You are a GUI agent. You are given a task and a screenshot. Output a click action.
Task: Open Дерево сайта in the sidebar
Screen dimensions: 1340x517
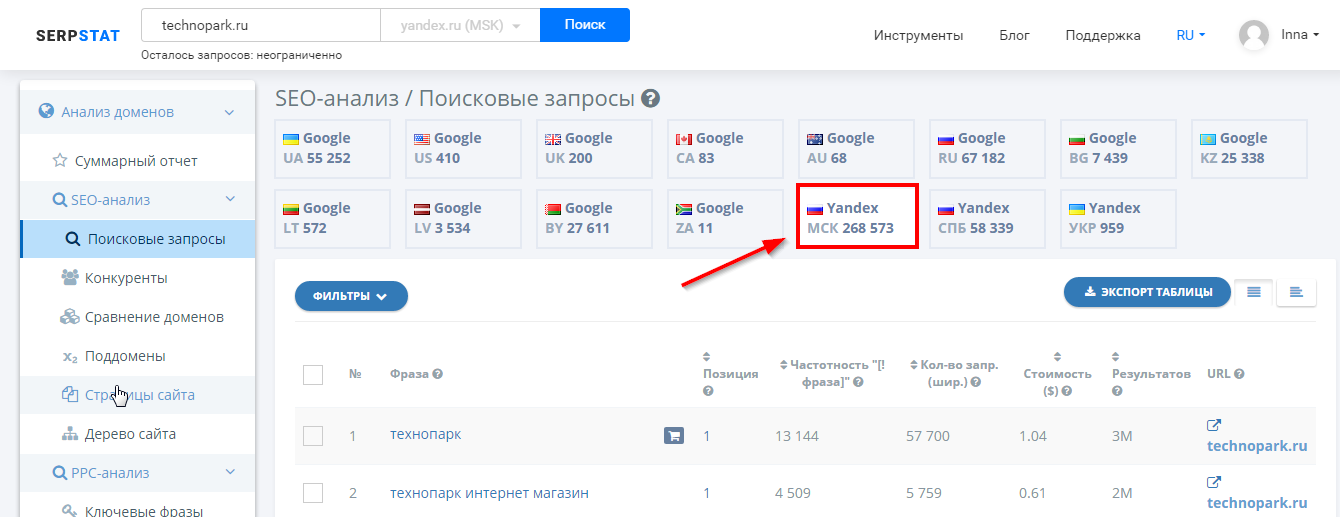[x=138, y=434]
